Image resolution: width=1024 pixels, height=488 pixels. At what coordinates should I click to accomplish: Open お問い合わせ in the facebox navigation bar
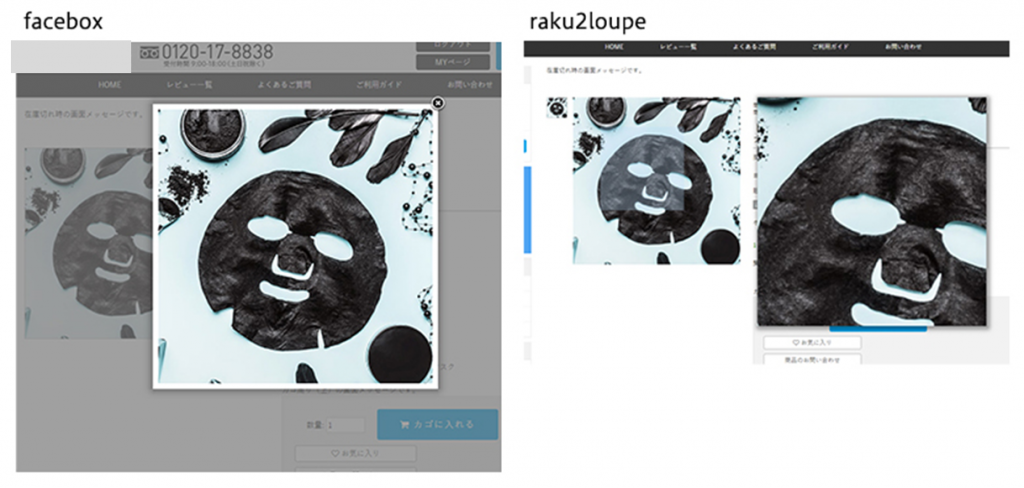[x=470, y=85]
